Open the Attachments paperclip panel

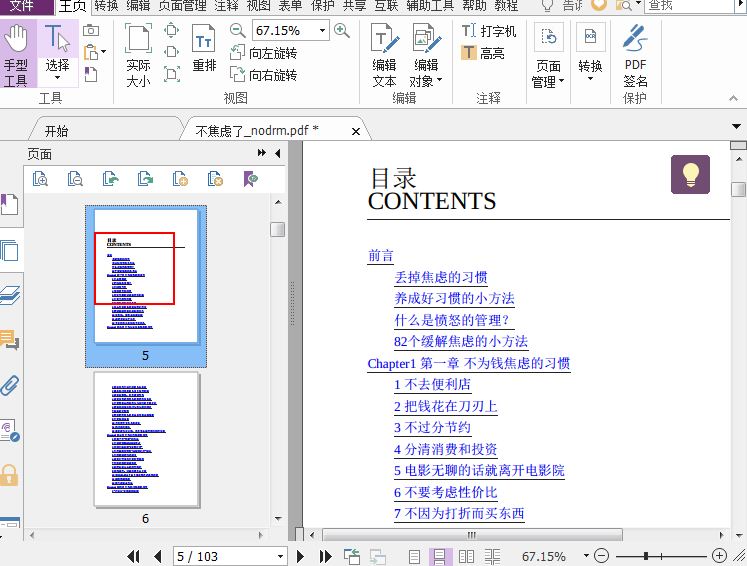pyautogui.click(x=10, y=385)
